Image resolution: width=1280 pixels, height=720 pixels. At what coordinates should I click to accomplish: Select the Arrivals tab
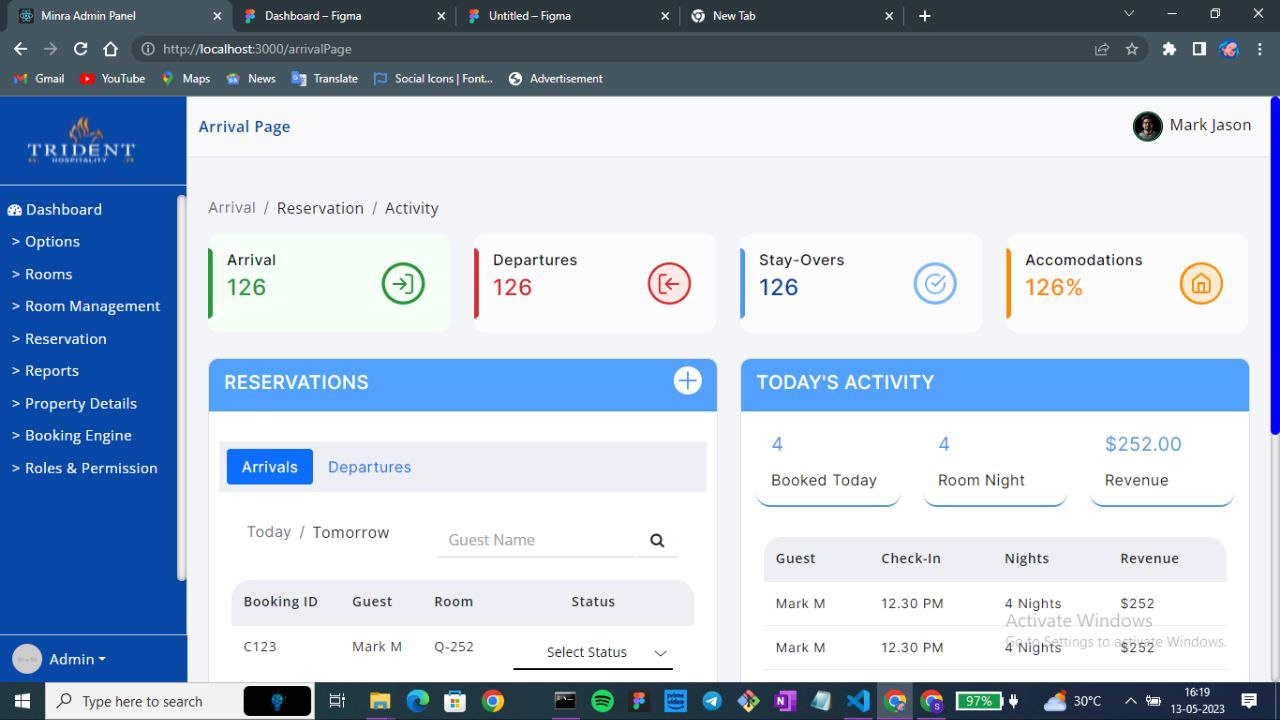pyautogui.click(x=269, y=467)
